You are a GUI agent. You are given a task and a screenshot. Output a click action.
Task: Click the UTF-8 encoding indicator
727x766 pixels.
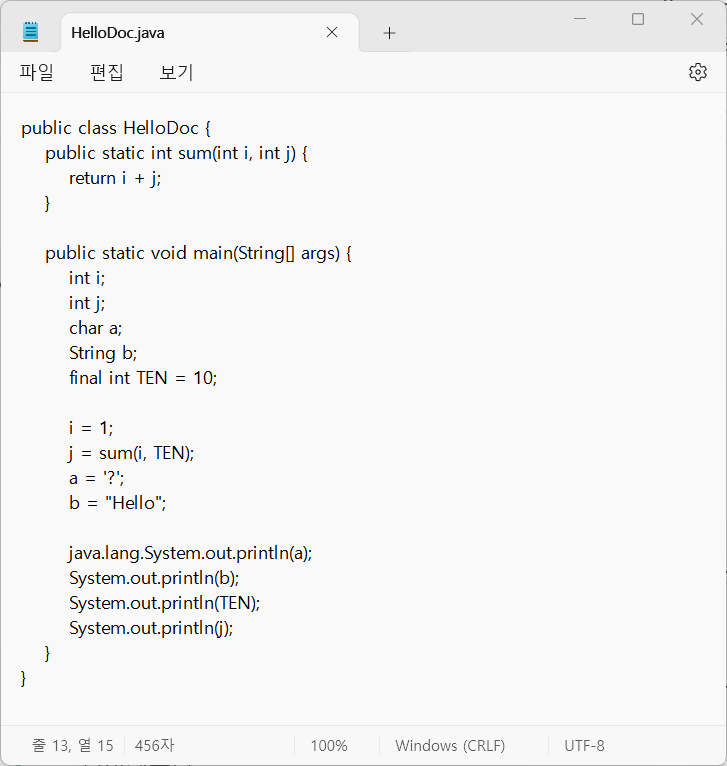[584, 745]
